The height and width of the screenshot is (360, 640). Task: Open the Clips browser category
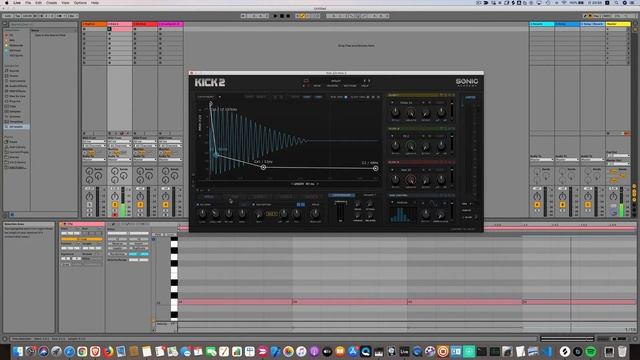point(13,106)
